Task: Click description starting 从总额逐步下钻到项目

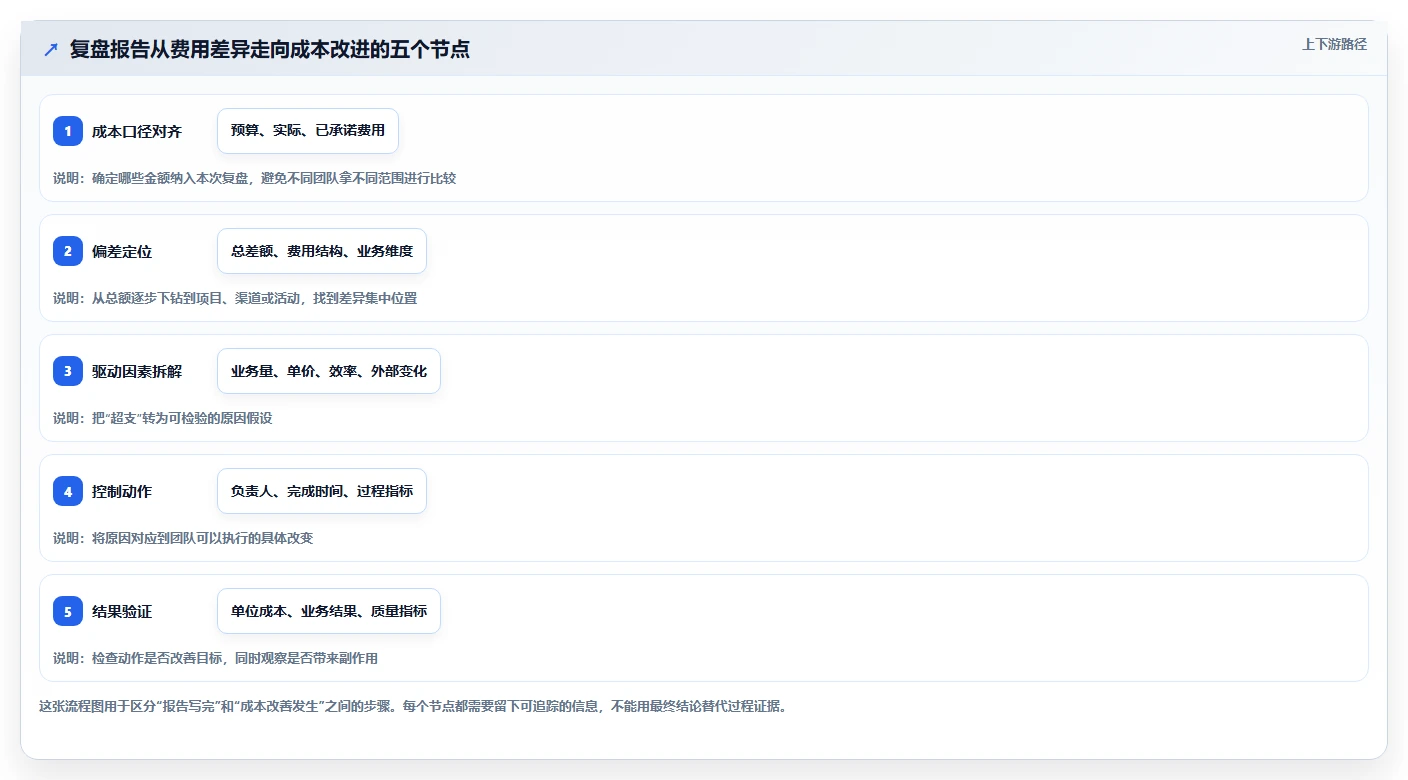Action: [235, 298]
